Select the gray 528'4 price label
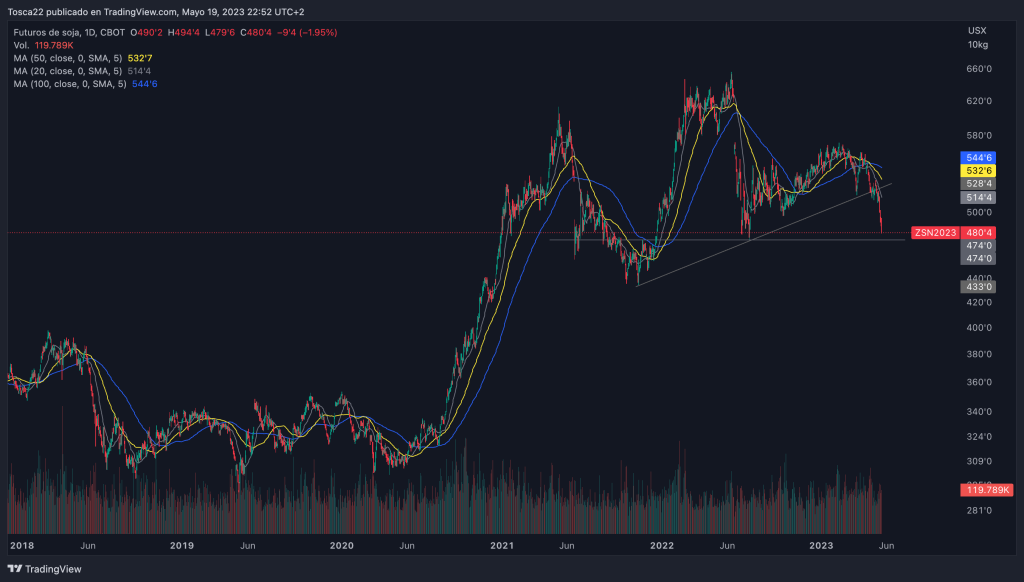Screen dimensions: 1024x582 tap(977, 184)
